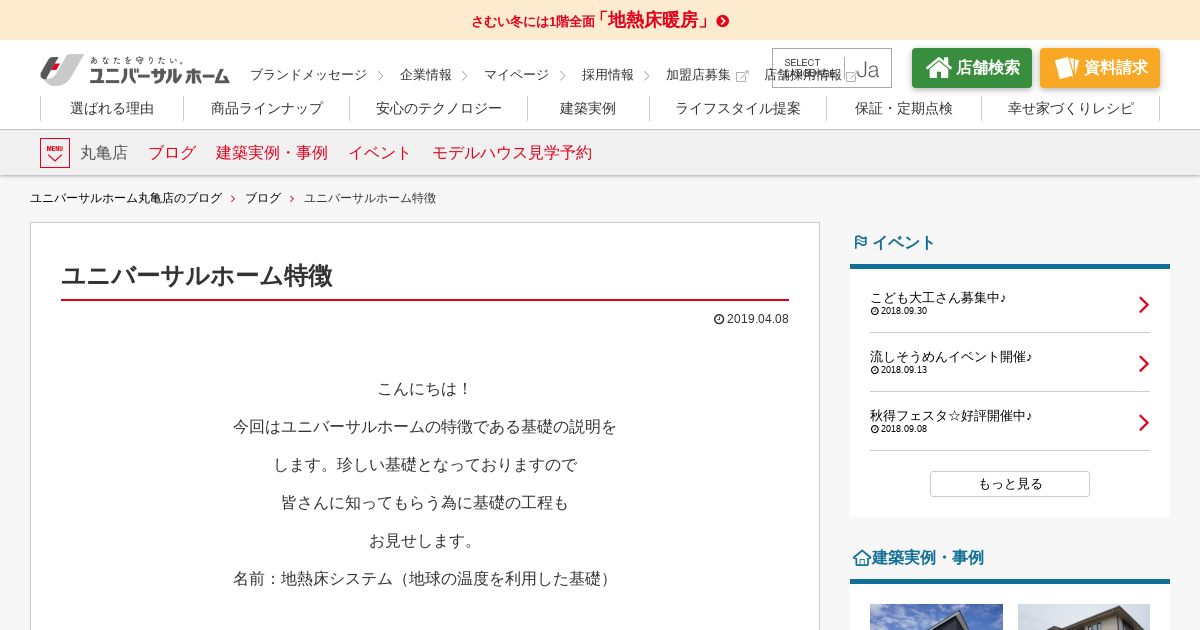The image size is (1200, 630).
Task: Click the date text 2018.09.30
Action: pos(904,311)
